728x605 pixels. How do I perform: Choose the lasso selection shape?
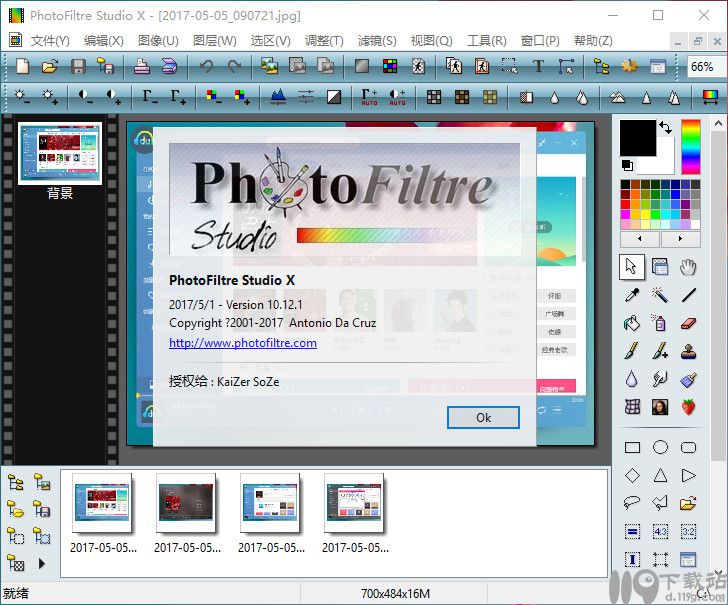pyautogui.click(x=632, y=503)
